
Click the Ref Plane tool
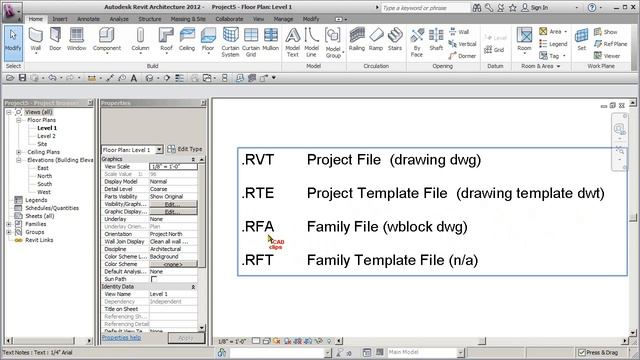(611, 44)
